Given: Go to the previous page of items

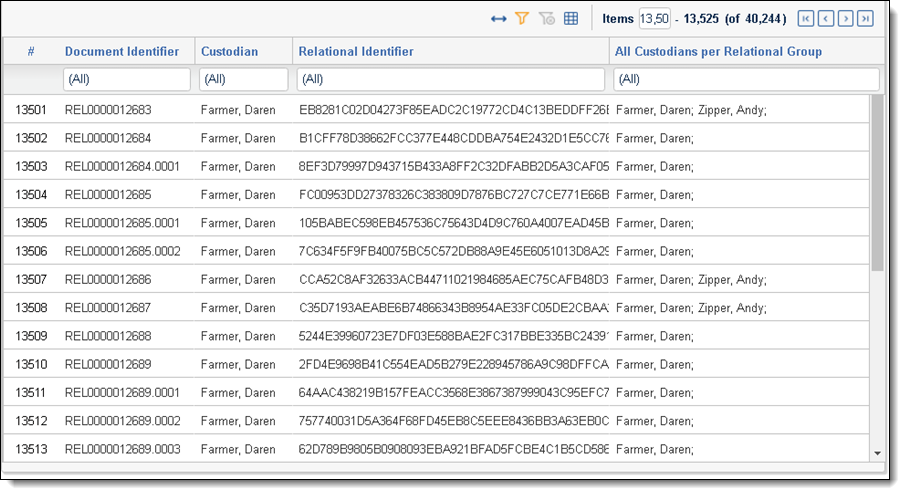Looking at the screenshot, I should [825, 19].
